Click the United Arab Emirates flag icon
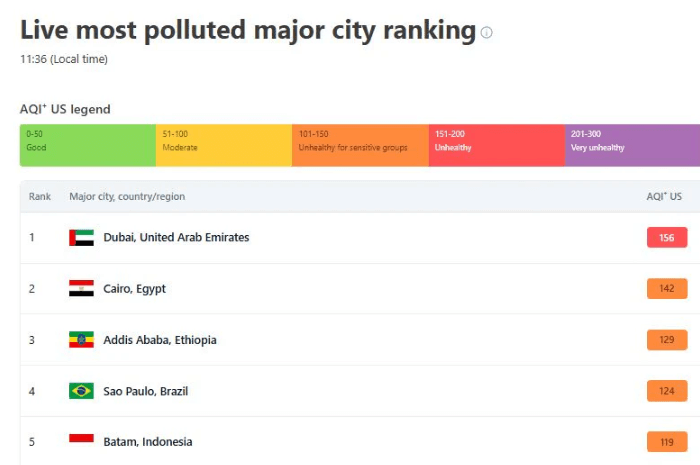Viewport: 700px width, 465px height. click(81, 238)
